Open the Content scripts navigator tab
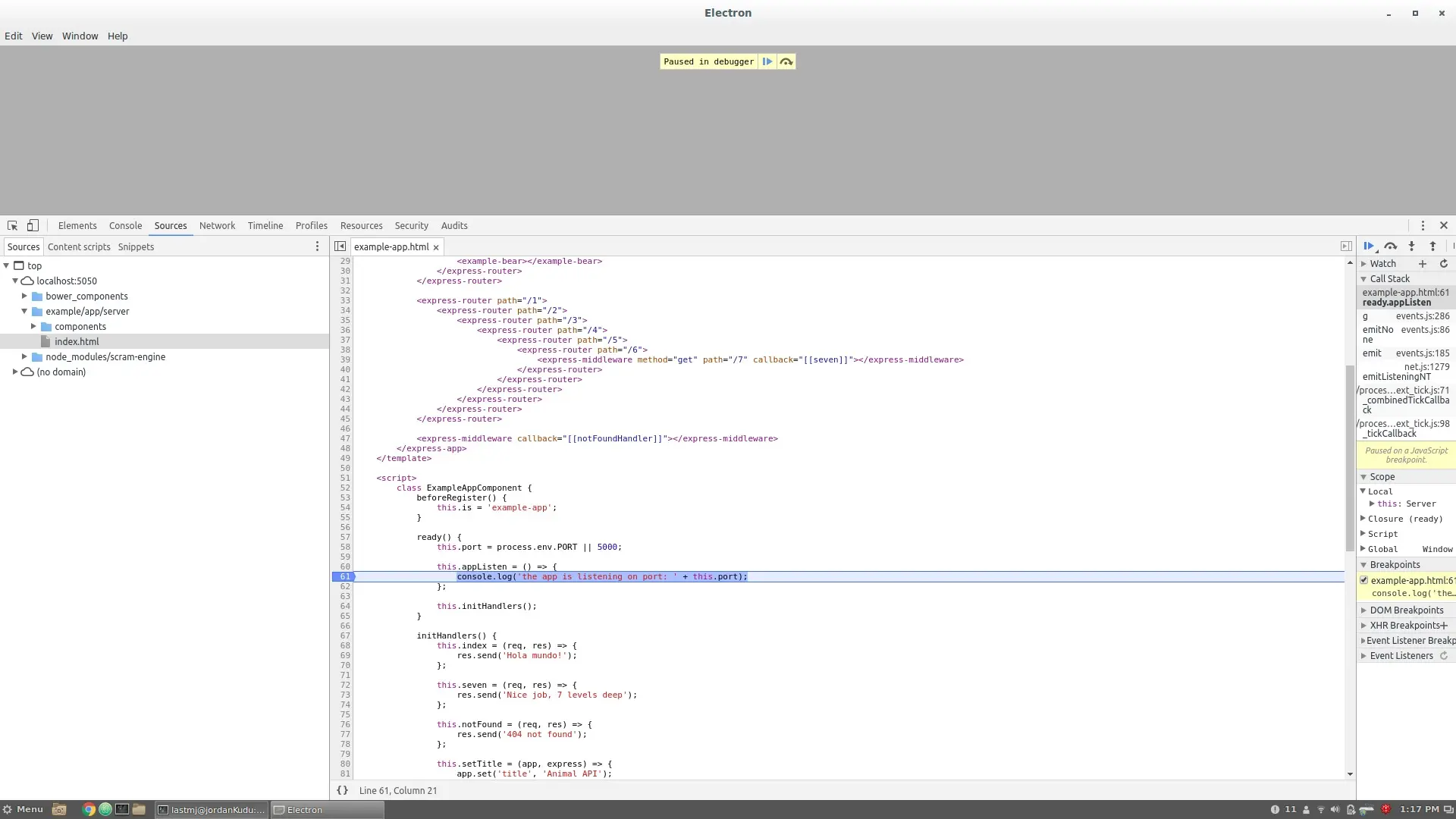Image resolution: width=1456 pixels, height=819 pixels. (x=79, y=247)
